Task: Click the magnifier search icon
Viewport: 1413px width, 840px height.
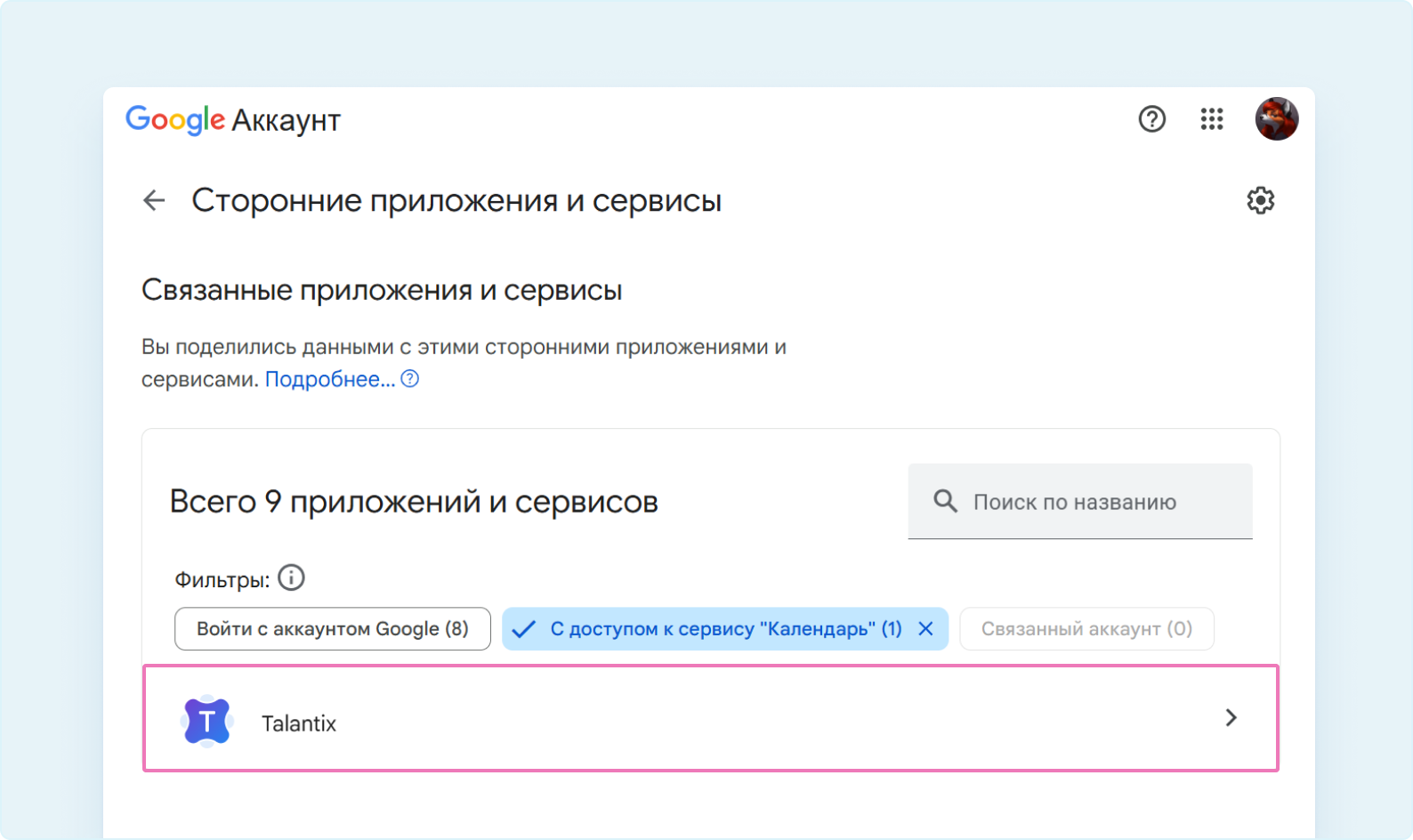Action: pyautogui.click(x=945, y=501)
